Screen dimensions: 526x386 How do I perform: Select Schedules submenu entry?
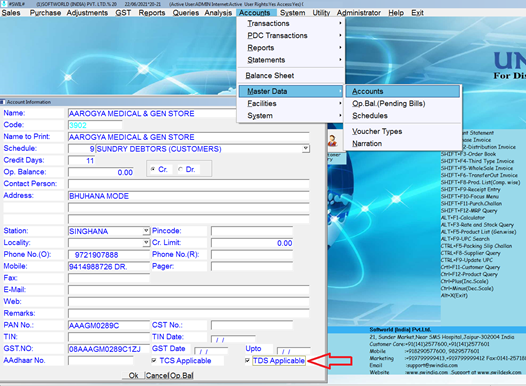click(403, 115)
